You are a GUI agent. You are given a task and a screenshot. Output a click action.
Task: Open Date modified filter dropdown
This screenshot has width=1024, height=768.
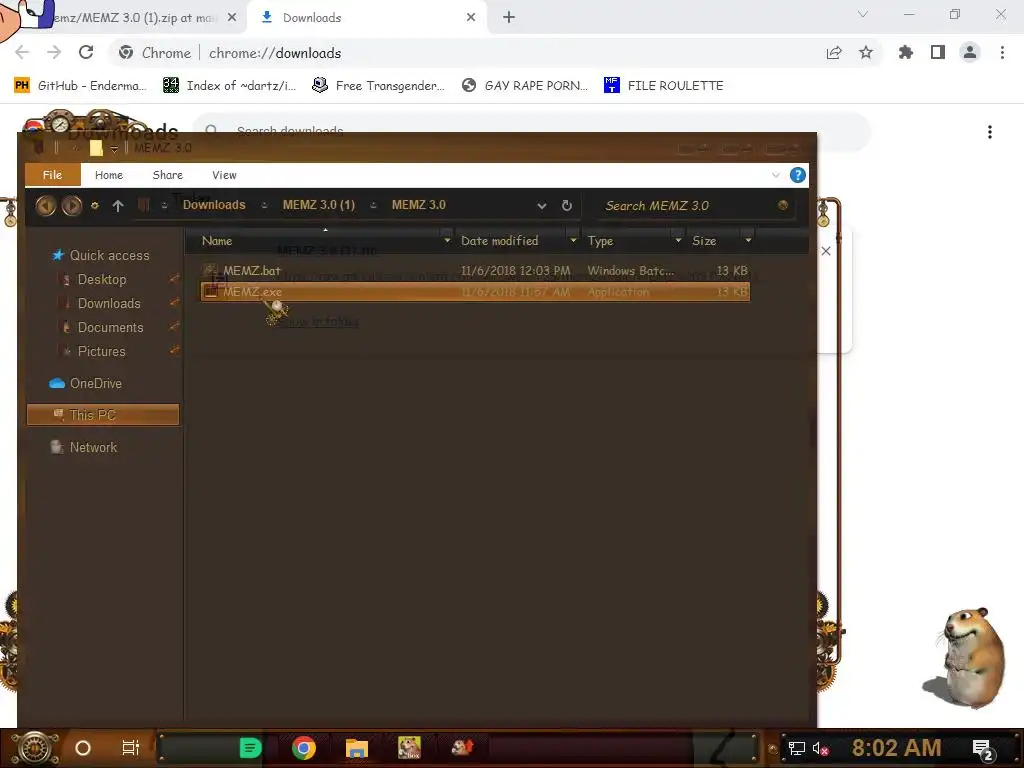point(573,241)
